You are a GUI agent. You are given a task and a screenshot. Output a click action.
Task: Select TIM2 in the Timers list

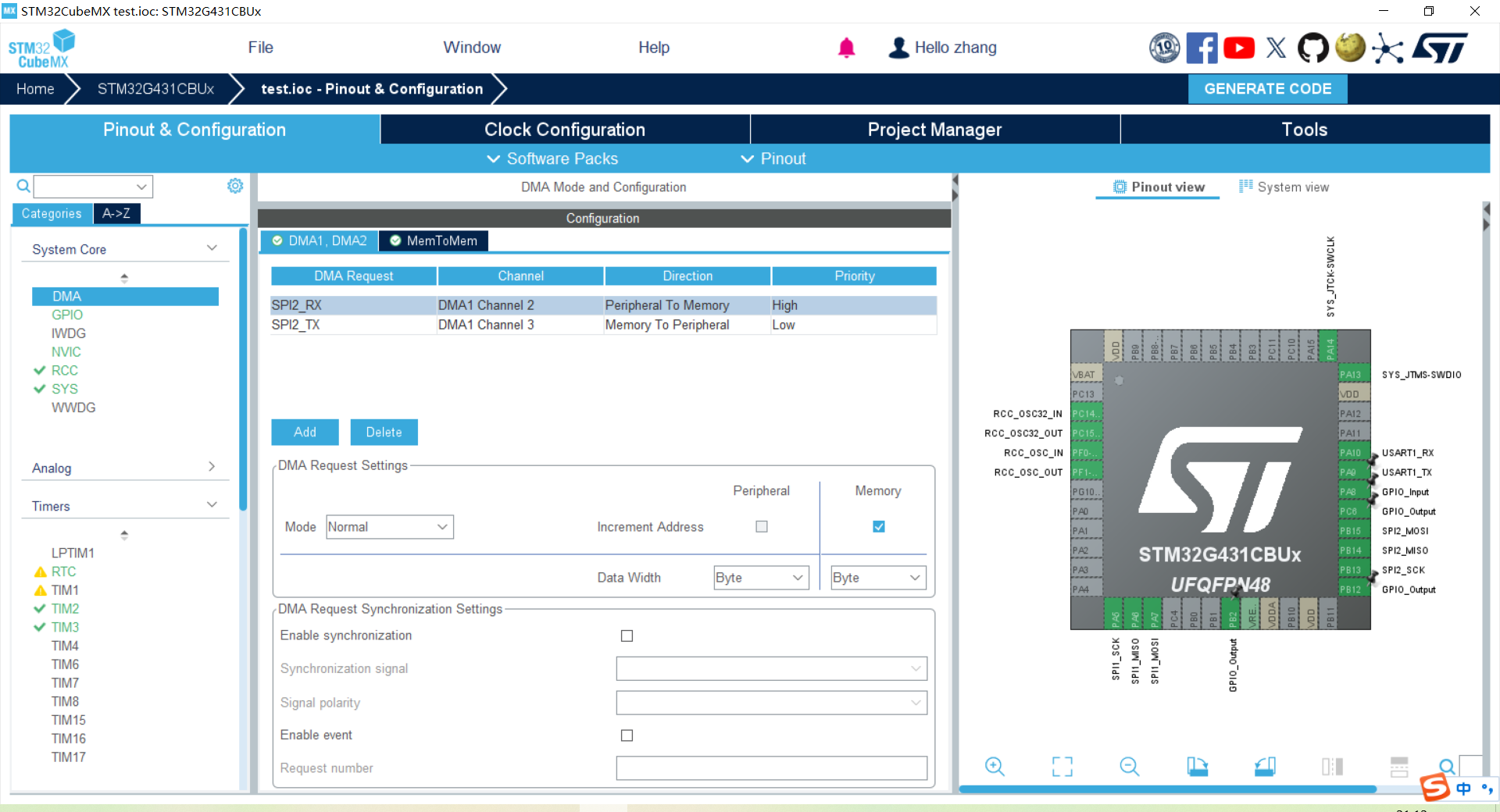click(x=65, y=608)
